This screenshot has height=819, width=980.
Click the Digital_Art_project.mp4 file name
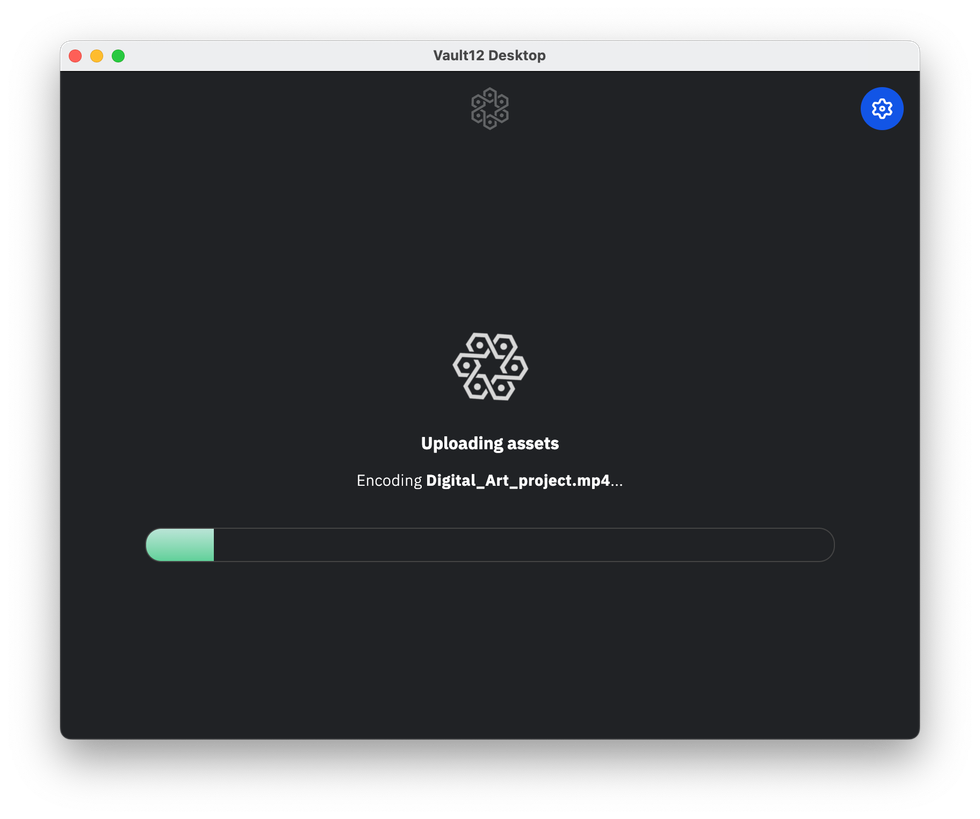518,481
